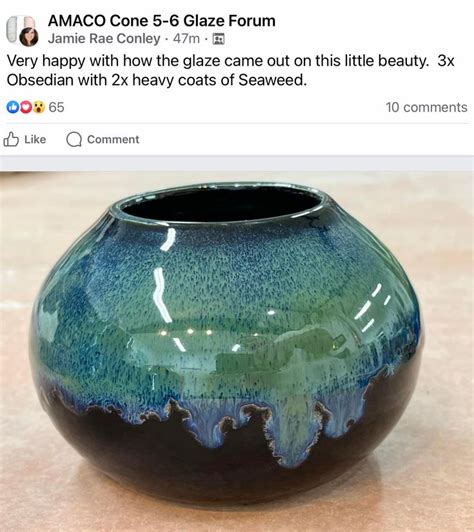The height and width of the screenshot is (532, 474).
Task: Open Jamie Rae Conley's round profile picture
Action: coord(29,37)
